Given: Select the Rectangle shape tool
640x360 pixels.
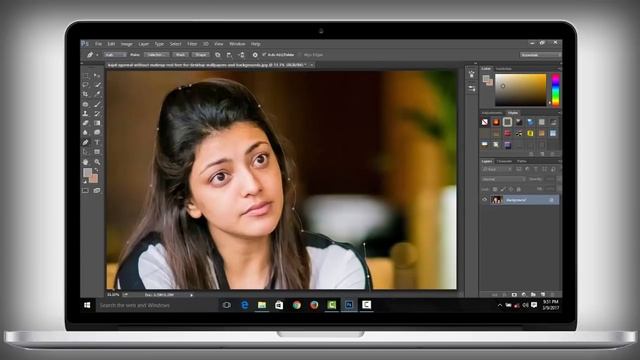Looking at the screenshot, I should (97, 151).
